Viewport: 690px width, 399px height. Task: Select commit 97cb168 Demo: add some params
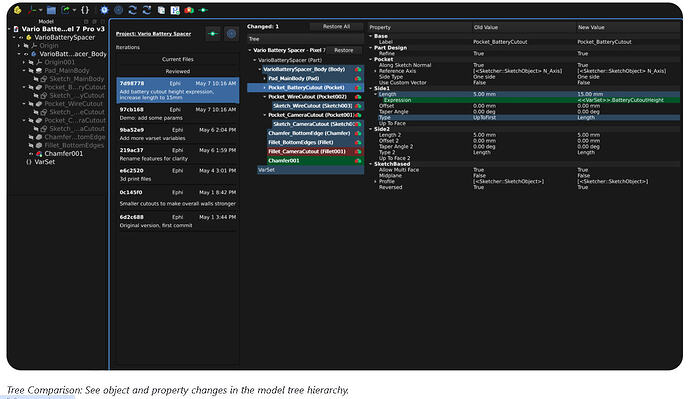[x=178, y=113]
